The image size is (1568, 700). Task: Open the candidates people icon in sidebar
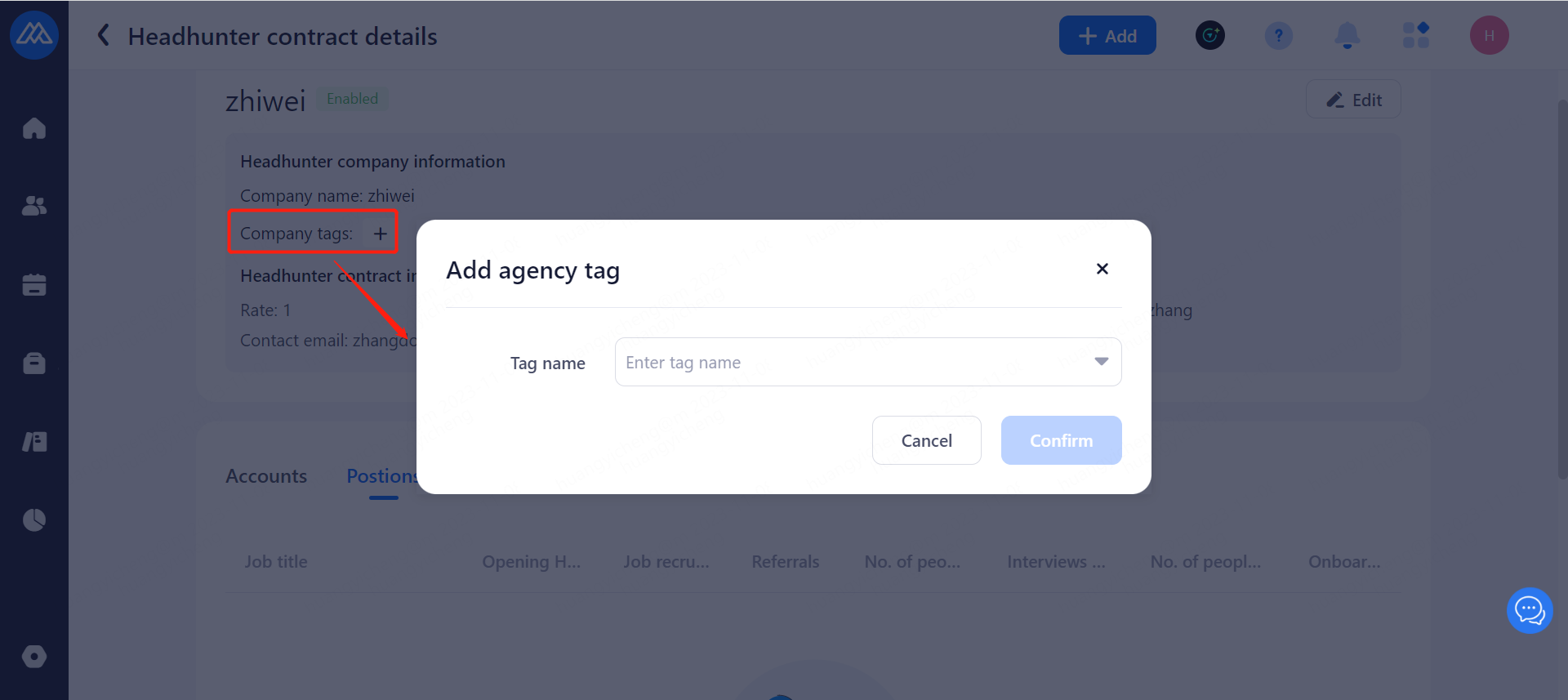point(34,206)
